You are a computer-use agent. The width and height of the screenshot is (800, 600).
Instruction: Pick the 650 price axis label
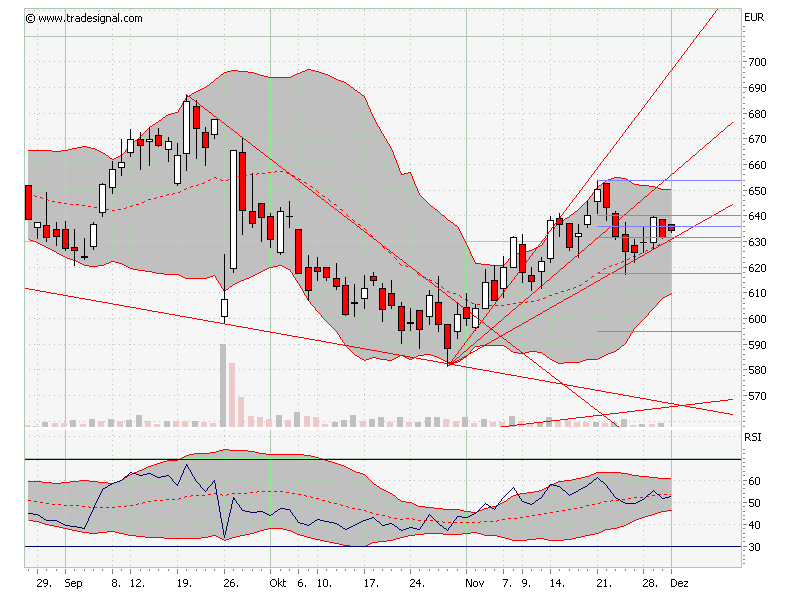(757, 191)
